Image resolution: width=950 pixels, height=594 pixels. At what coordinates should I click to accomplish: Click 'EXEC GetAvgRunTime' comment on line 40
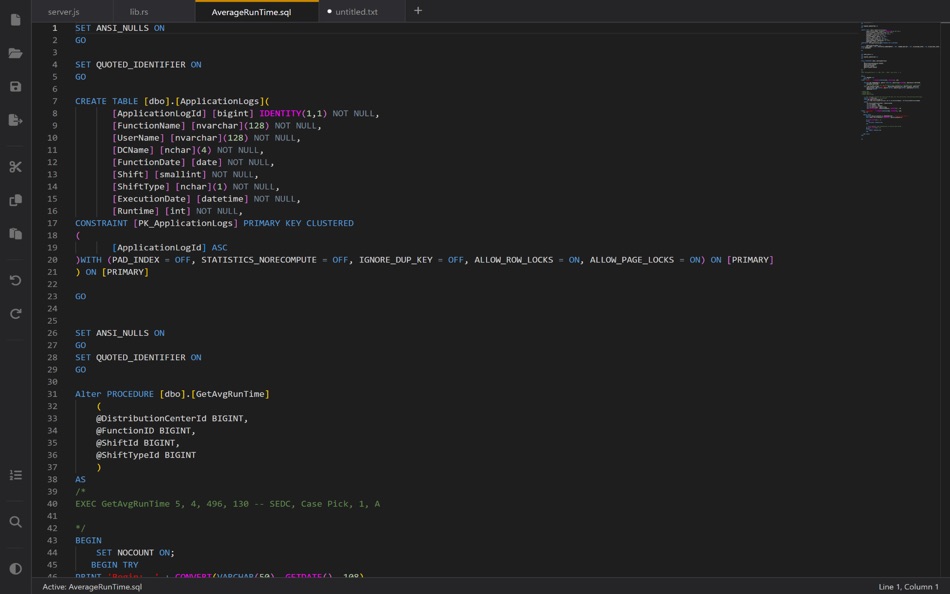tap(122, 504)
